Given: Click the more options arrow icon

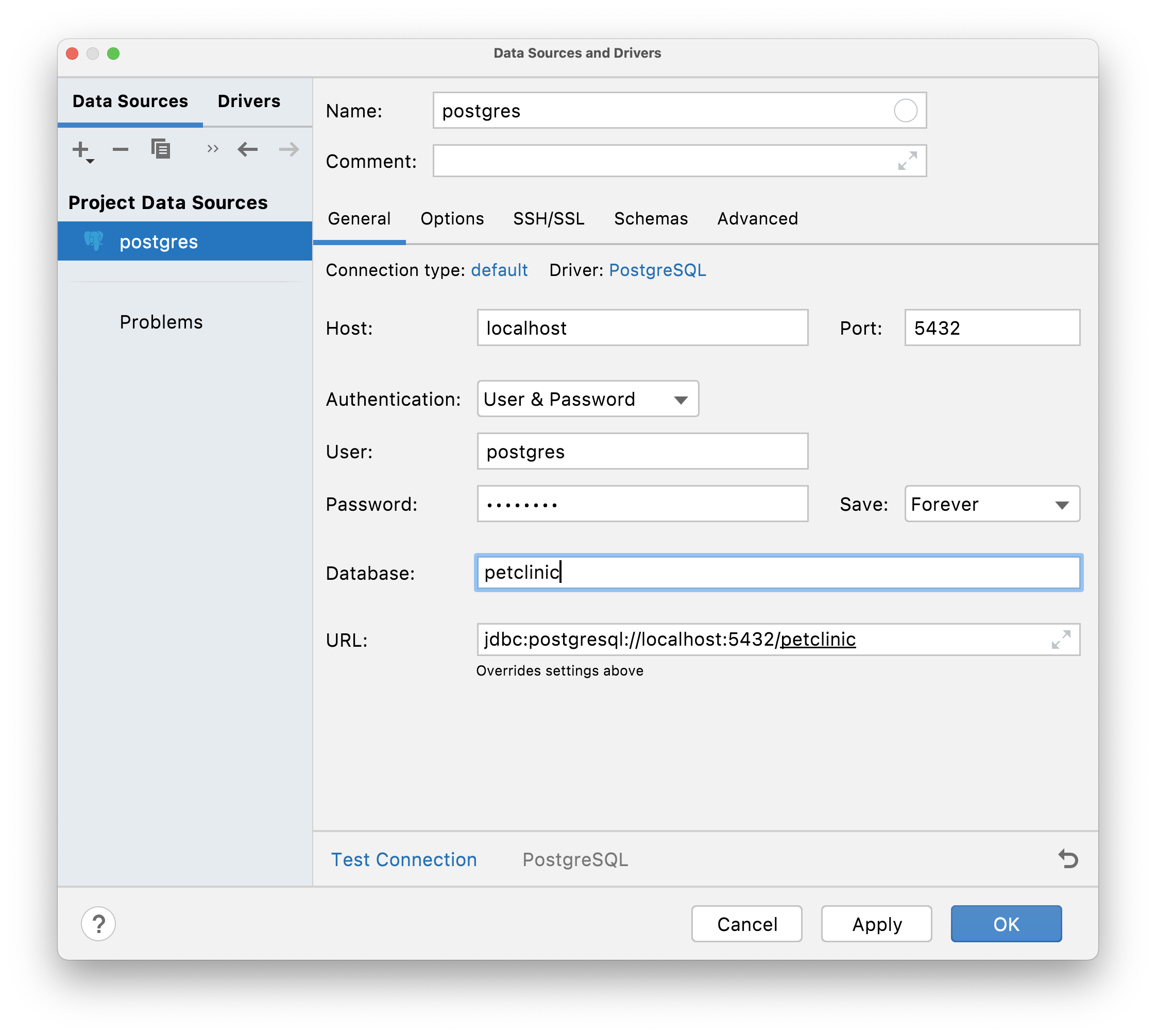Looking at the screenshot, I should [x=208, y=152].
